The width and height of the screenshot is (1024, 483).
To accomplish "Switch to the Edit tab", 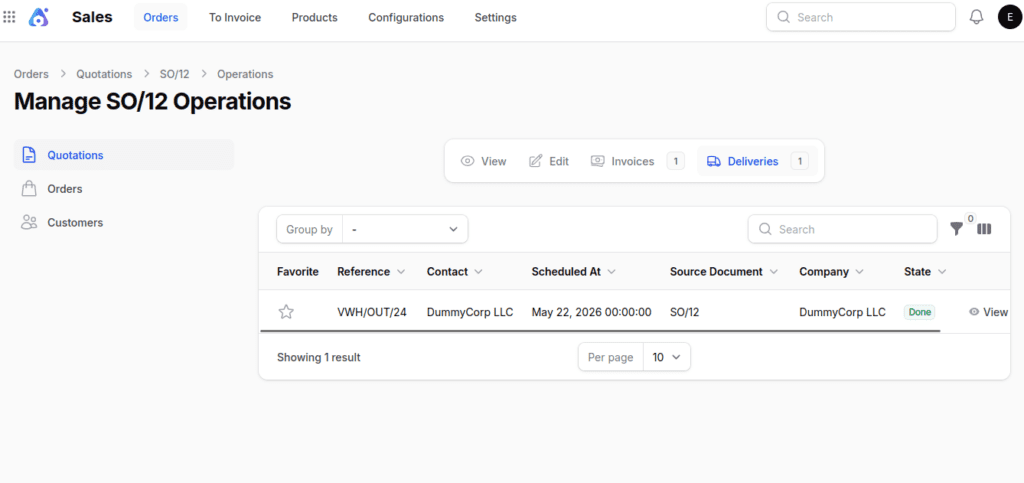I will point(549,161).
